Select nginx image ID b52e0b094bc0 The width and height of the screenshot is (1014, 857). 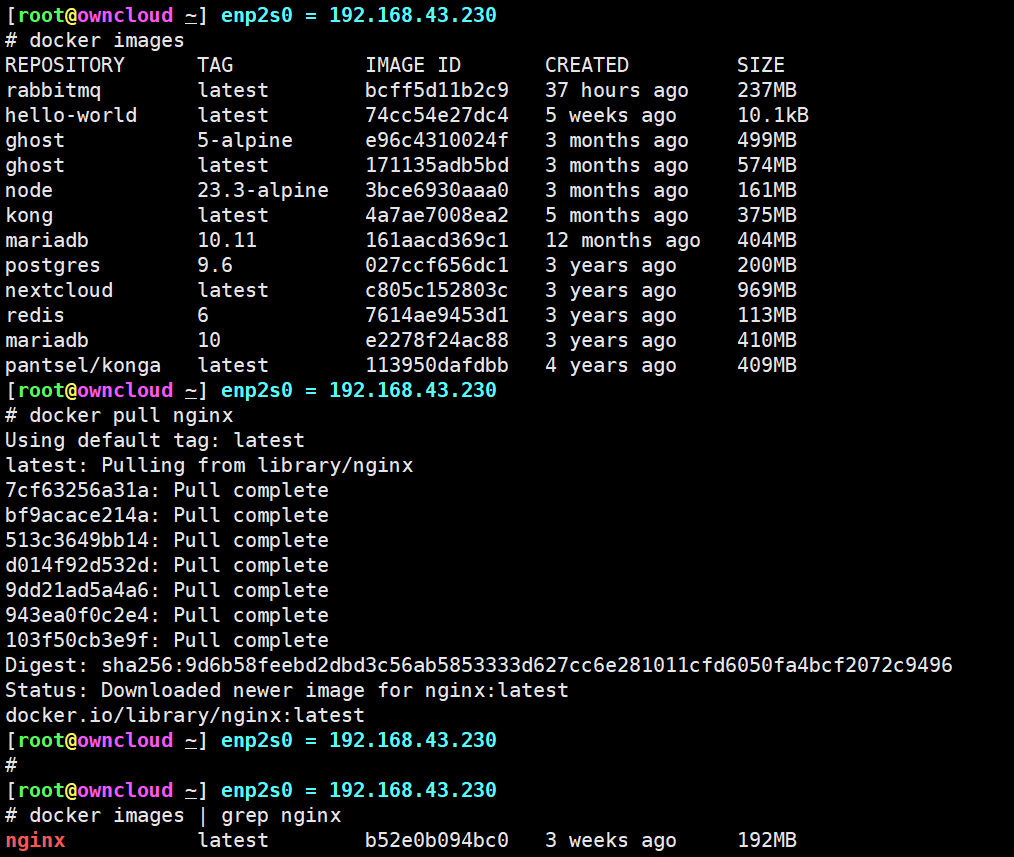436,840
